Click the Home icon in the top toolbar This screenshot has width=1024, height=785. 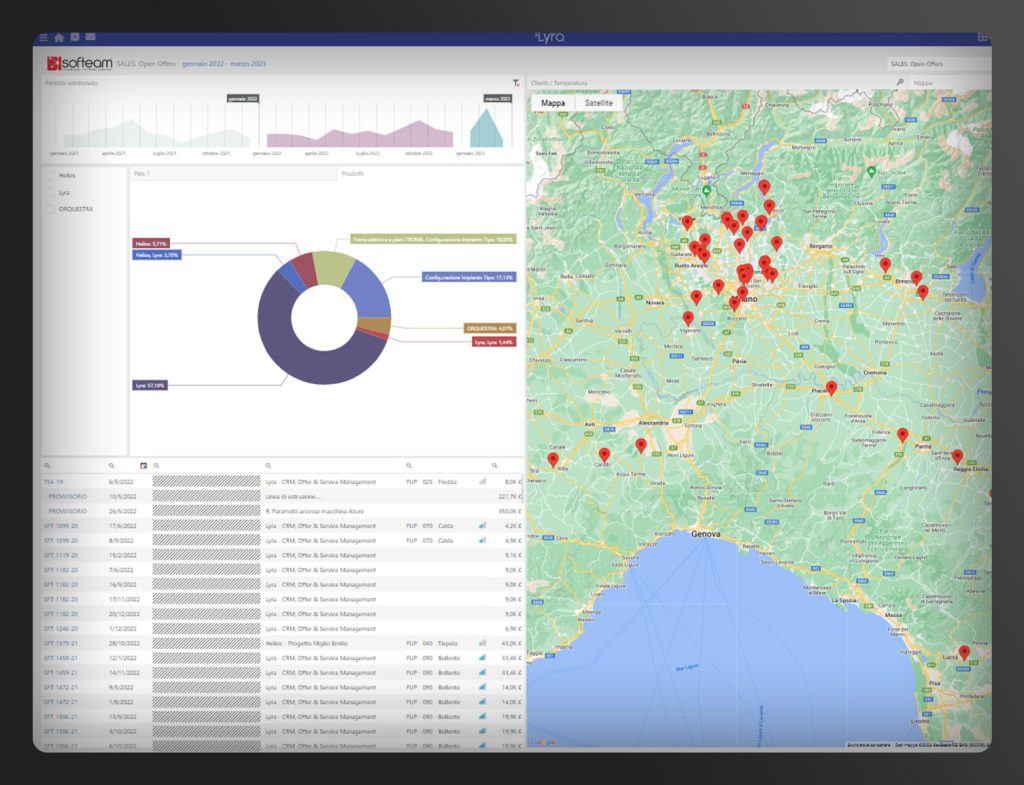[x=59, y=38]
